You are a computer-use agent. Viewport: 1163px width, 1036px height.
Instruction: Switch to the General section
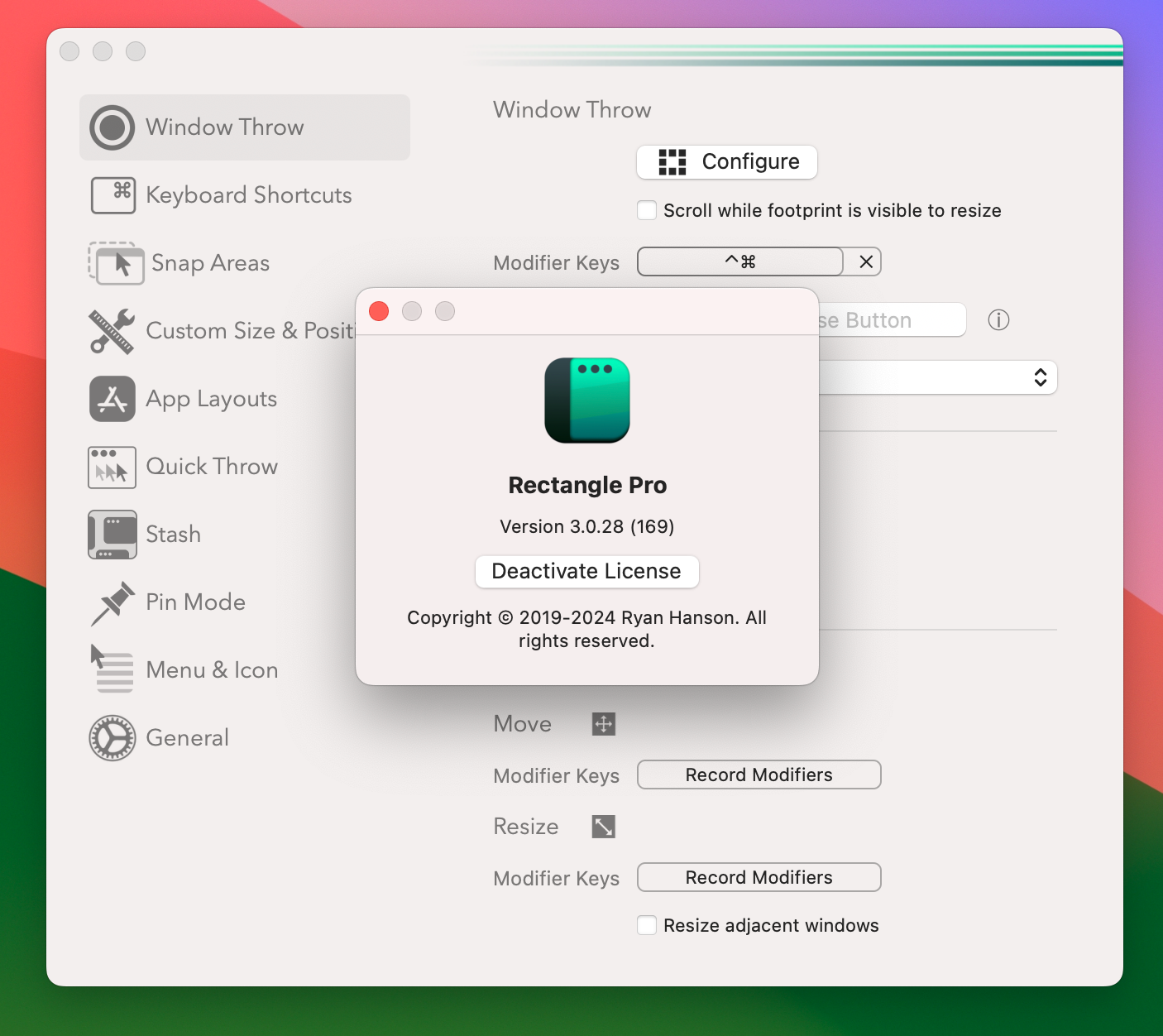(111, 737)
